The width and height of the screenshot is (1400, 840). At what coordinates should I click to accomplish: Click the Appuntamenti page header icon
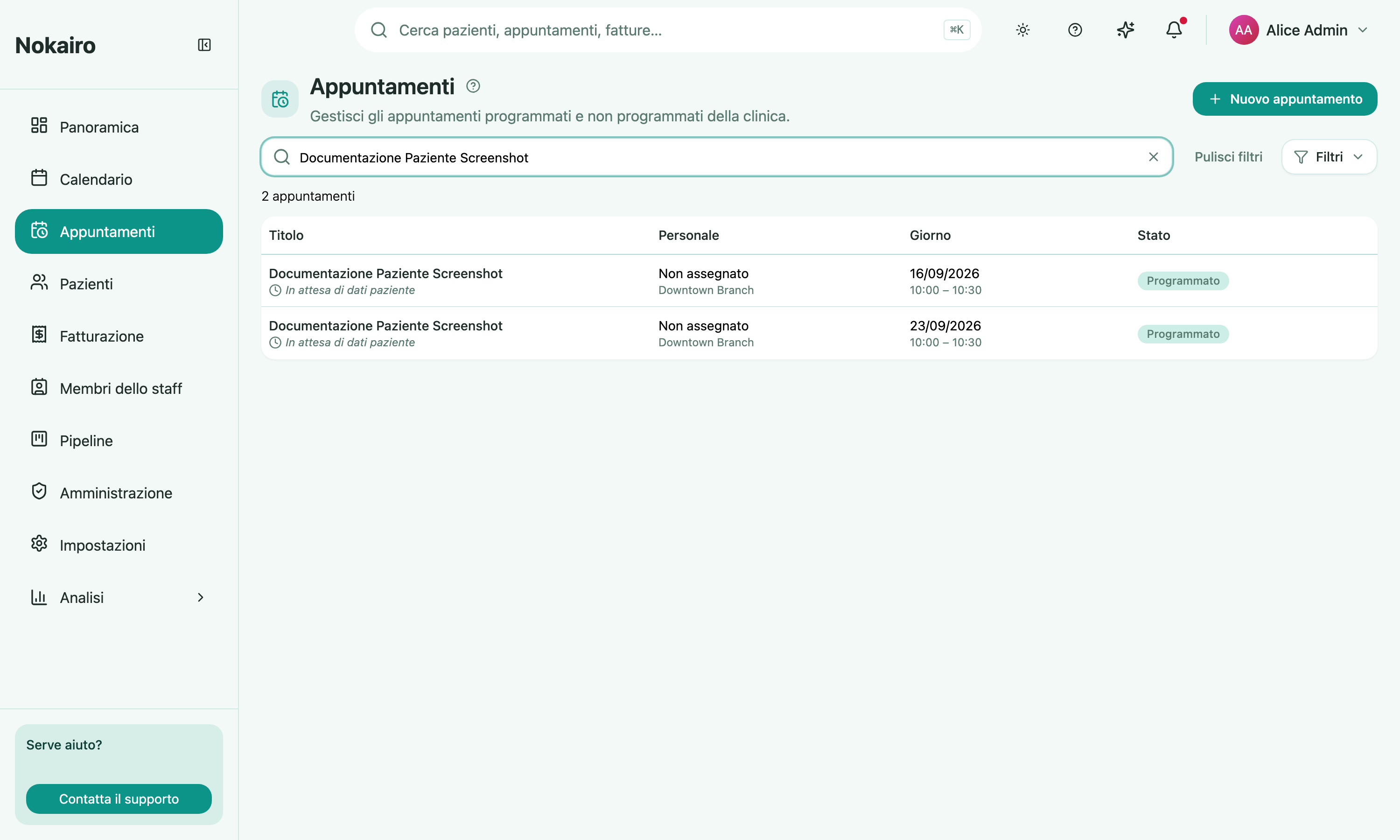pyautogui.click(x=280, y=99)
